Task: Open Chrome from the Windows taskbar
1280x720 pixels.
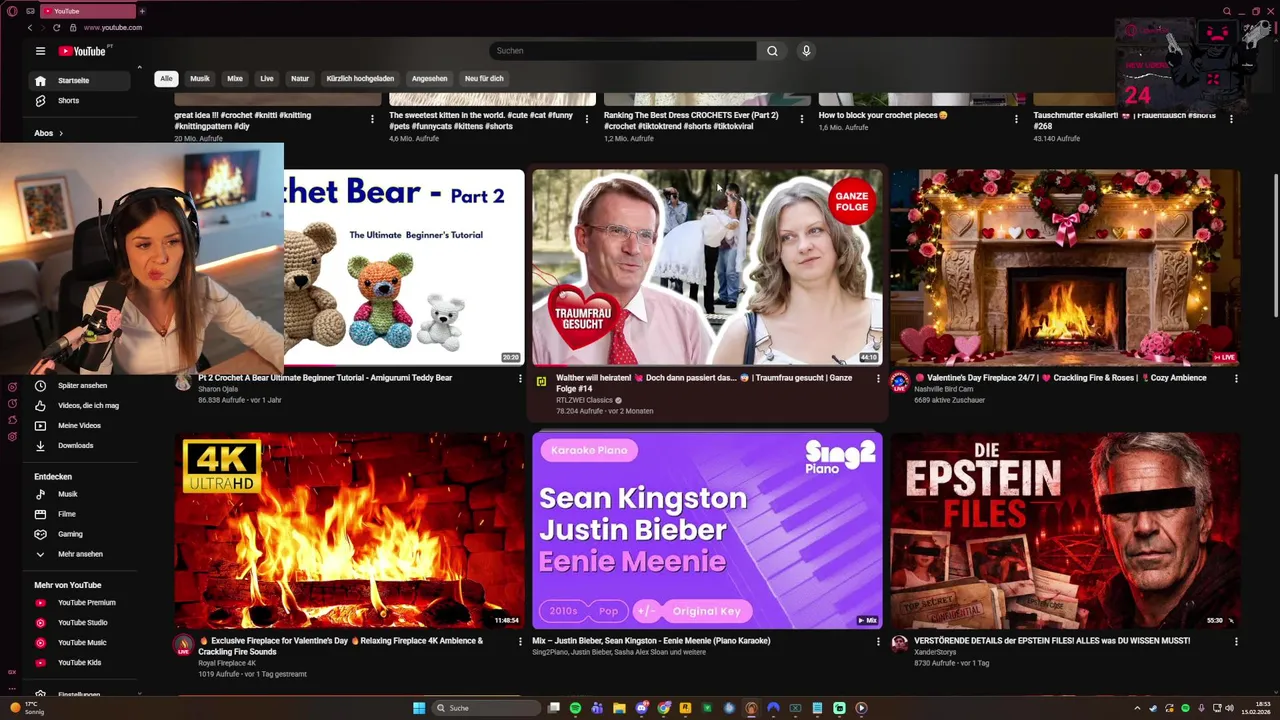Action: click(663, 708)
